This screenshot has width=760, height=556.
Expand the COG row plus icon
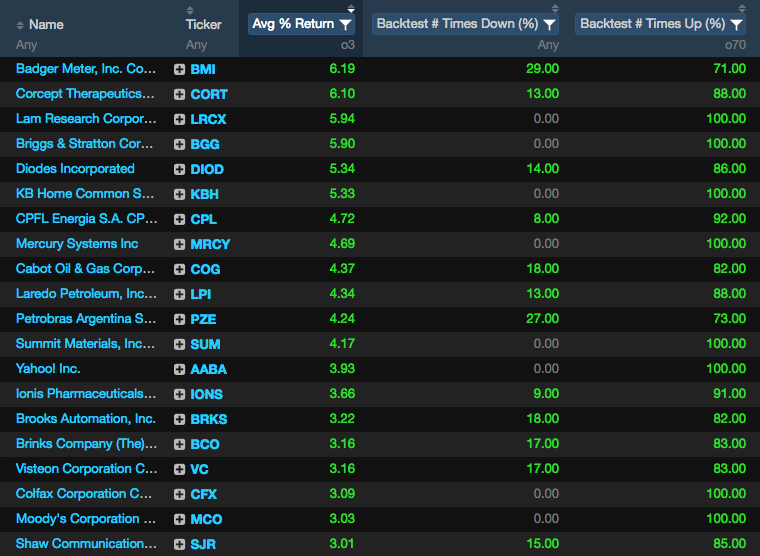point(179,270)
